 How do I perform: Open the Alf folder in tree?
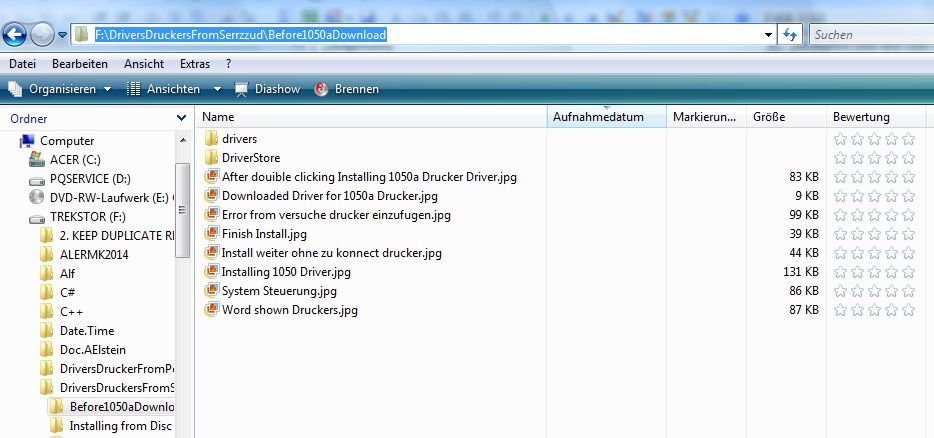coord(57,274)
